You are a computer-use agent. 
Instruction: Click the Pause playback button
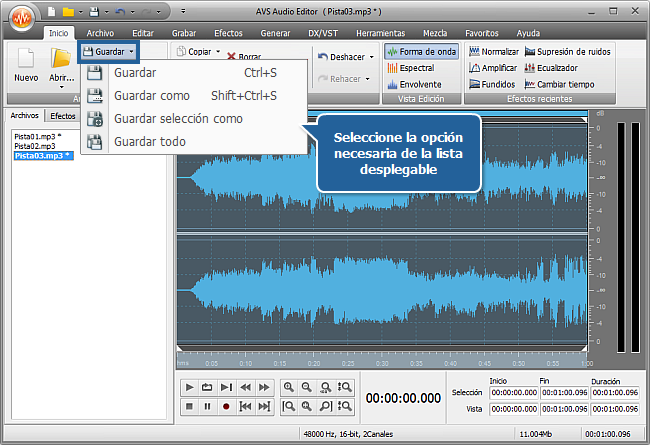tap(208, 407)
